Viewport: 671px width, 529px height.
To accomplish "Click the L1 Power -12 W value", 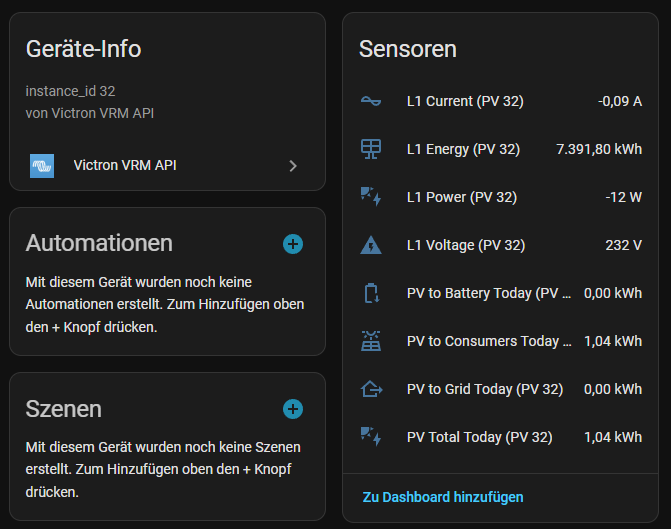I will [623, 197].
